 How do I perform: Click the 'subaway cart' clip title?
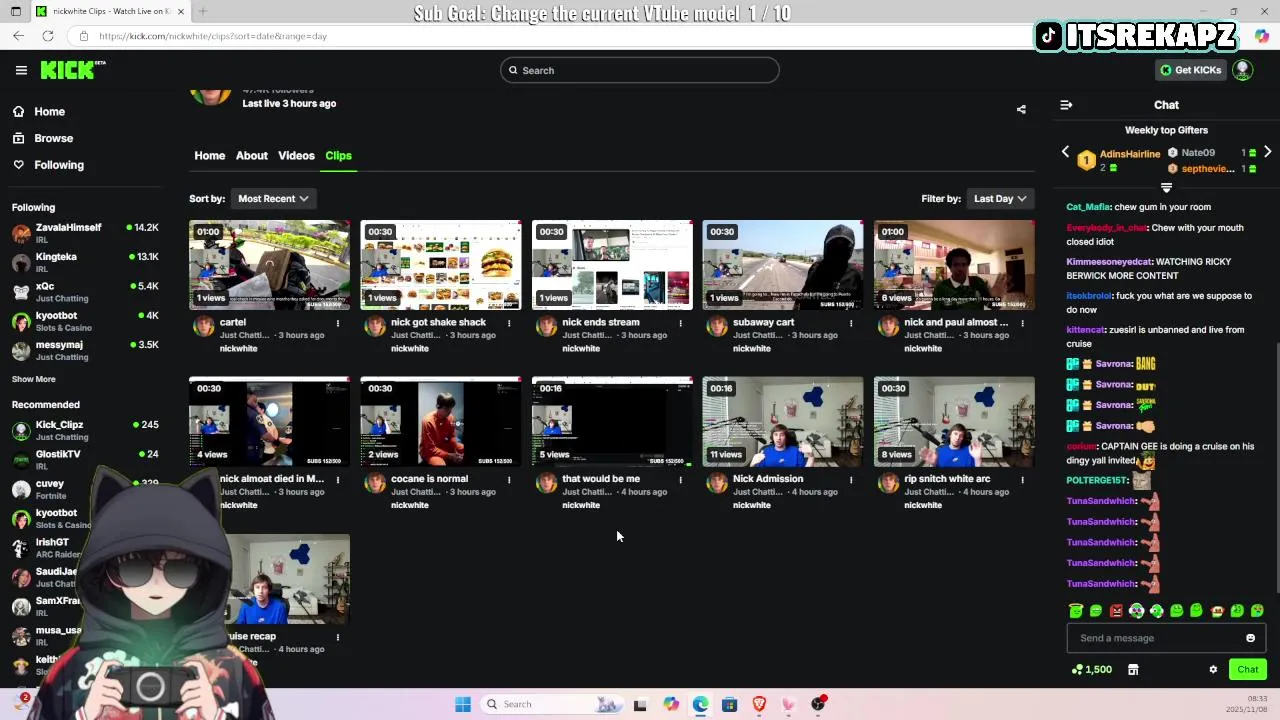[x=763, y=323]
